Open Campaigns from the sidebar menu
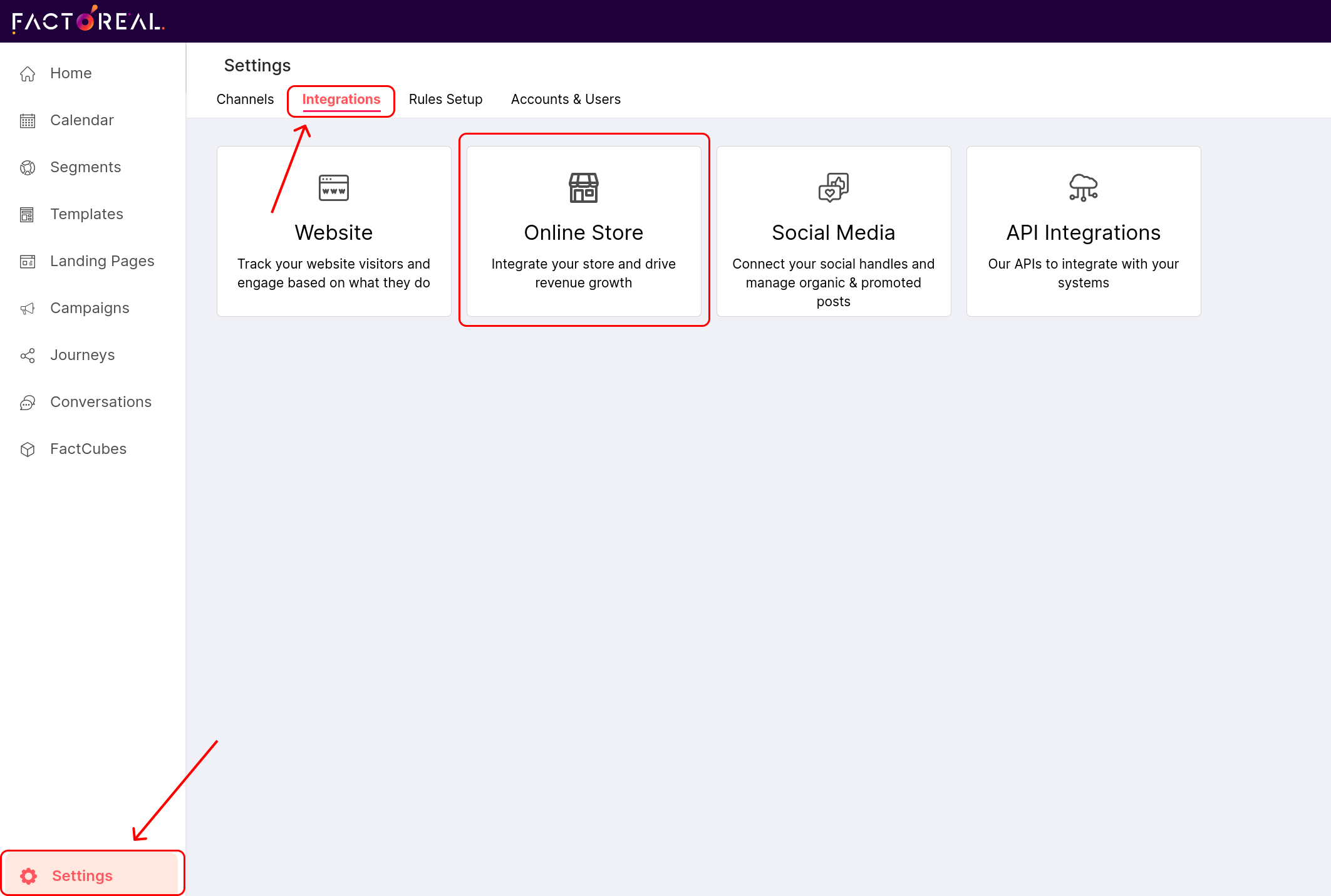 coord(90,308)
